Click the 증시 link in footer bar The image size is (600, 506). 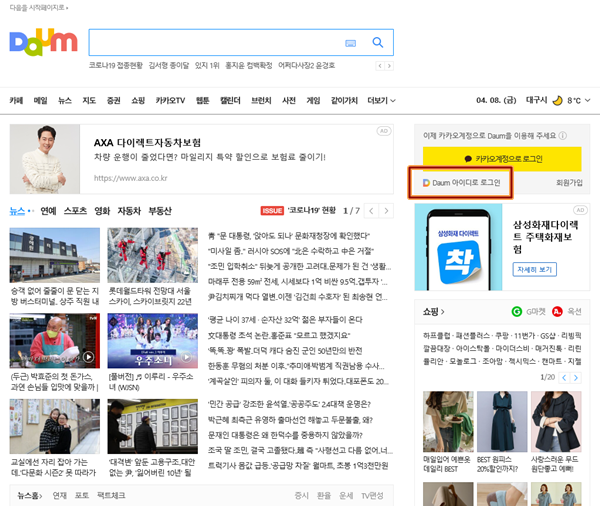302,496
